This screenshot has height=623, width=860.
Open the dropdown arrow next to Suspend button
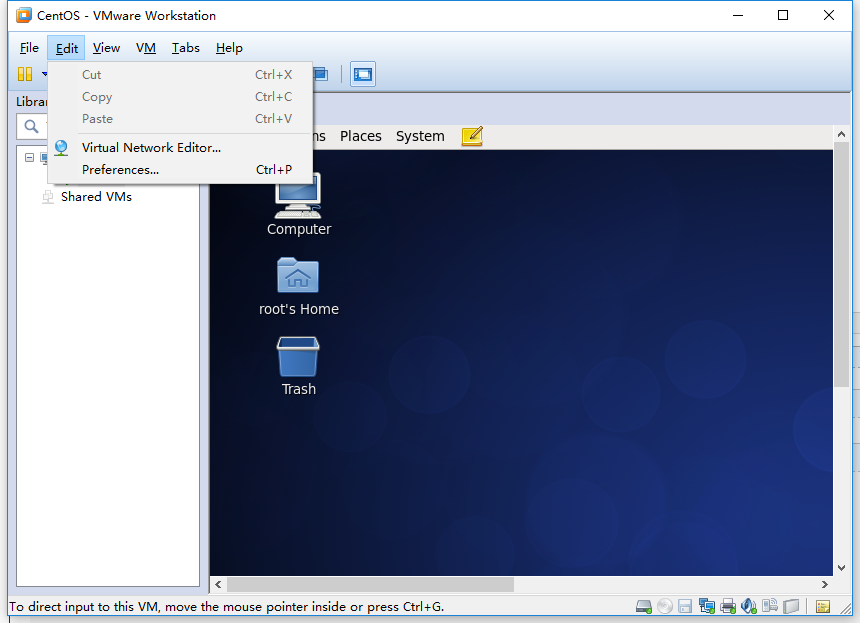point(44,74)
